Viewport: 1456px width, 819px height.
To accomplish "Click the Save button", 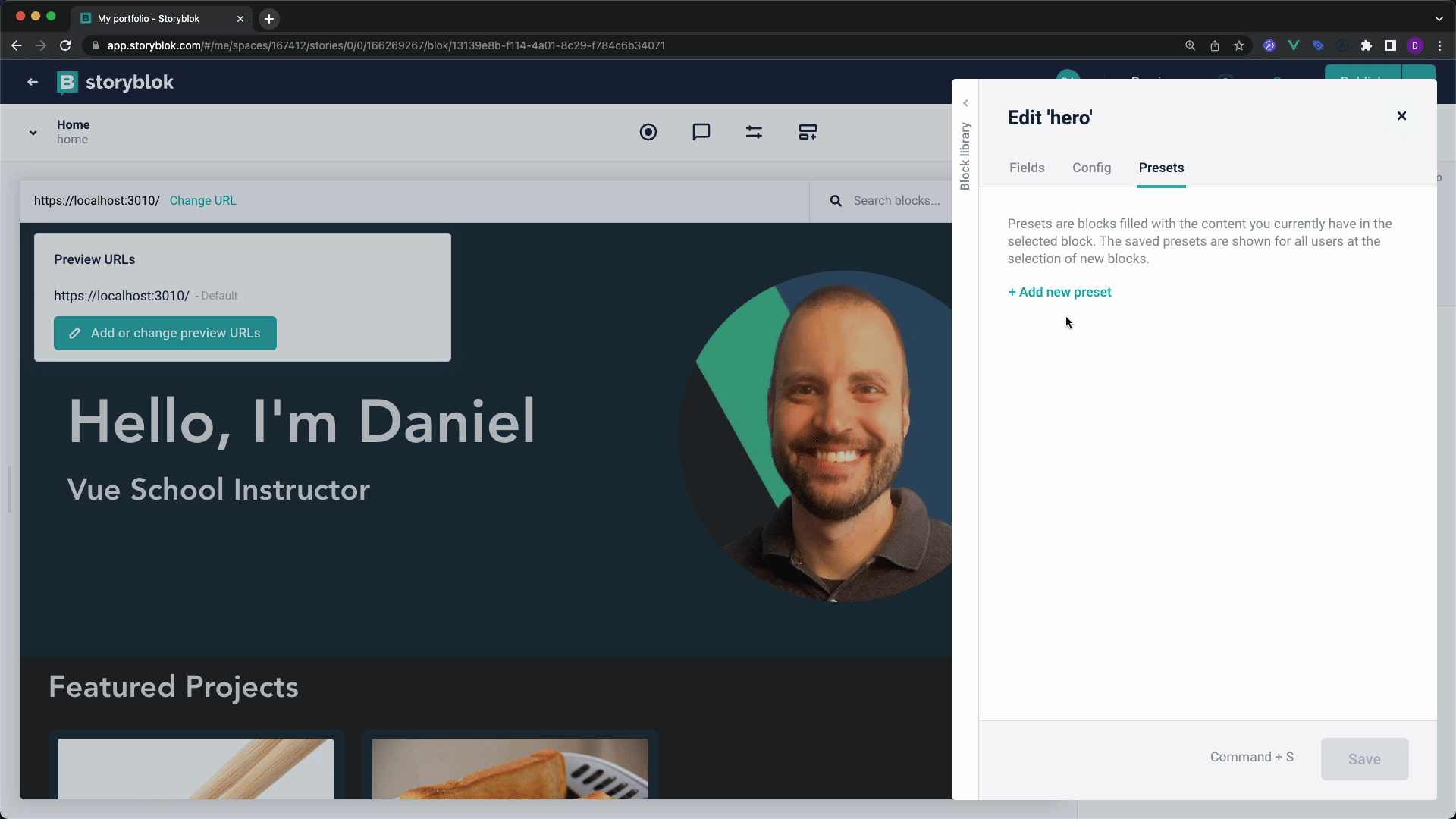I will pos(1364,759).
